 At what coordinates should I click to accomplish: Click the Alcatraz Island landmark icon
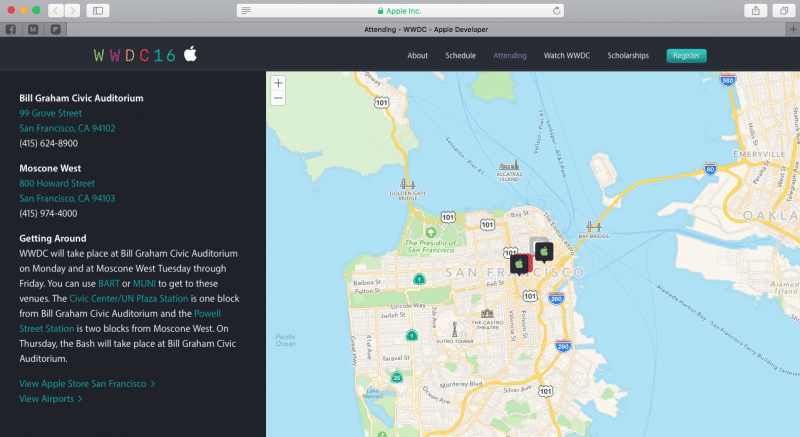click(509, 165)
